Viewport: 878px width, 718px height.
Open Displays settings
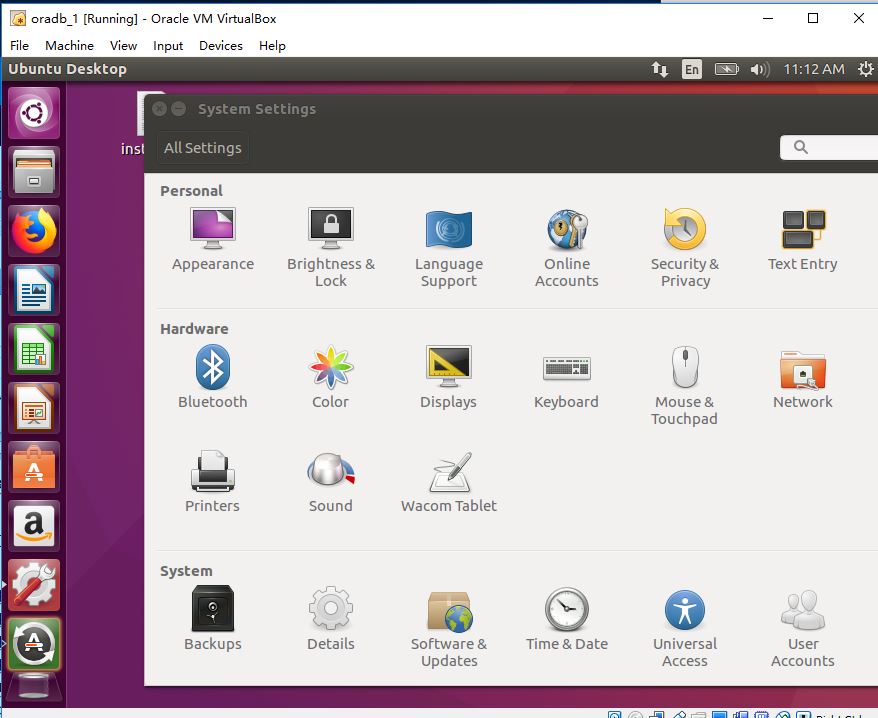tap(449, 377)
